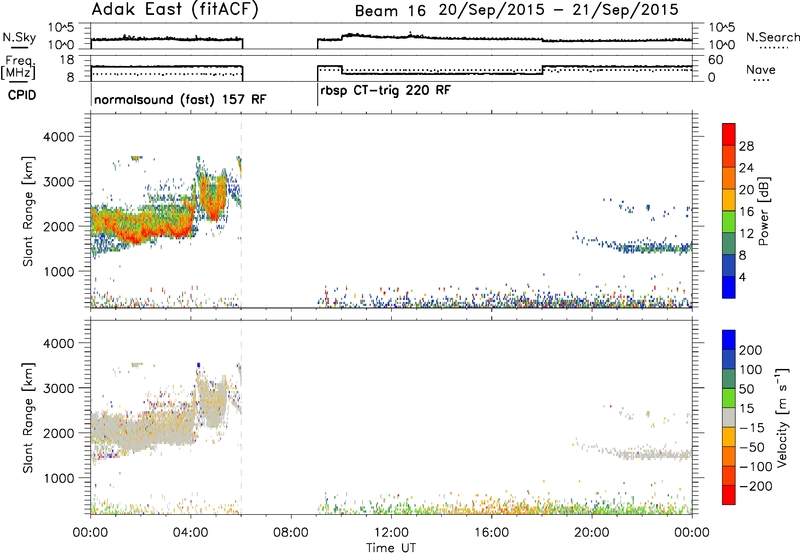The height and width of the screenshot is (554, 800).
Task: Click the date range '20/Sep/2015 - 21/Sep/2015'
Action: coord(559,10)
